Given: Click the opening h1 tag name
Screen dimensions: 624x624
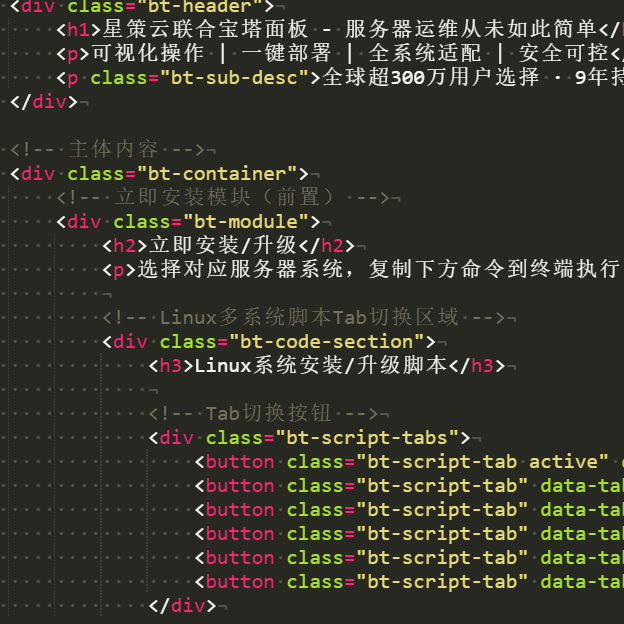Looking at the screenshot, I should (x=78, y=30).
